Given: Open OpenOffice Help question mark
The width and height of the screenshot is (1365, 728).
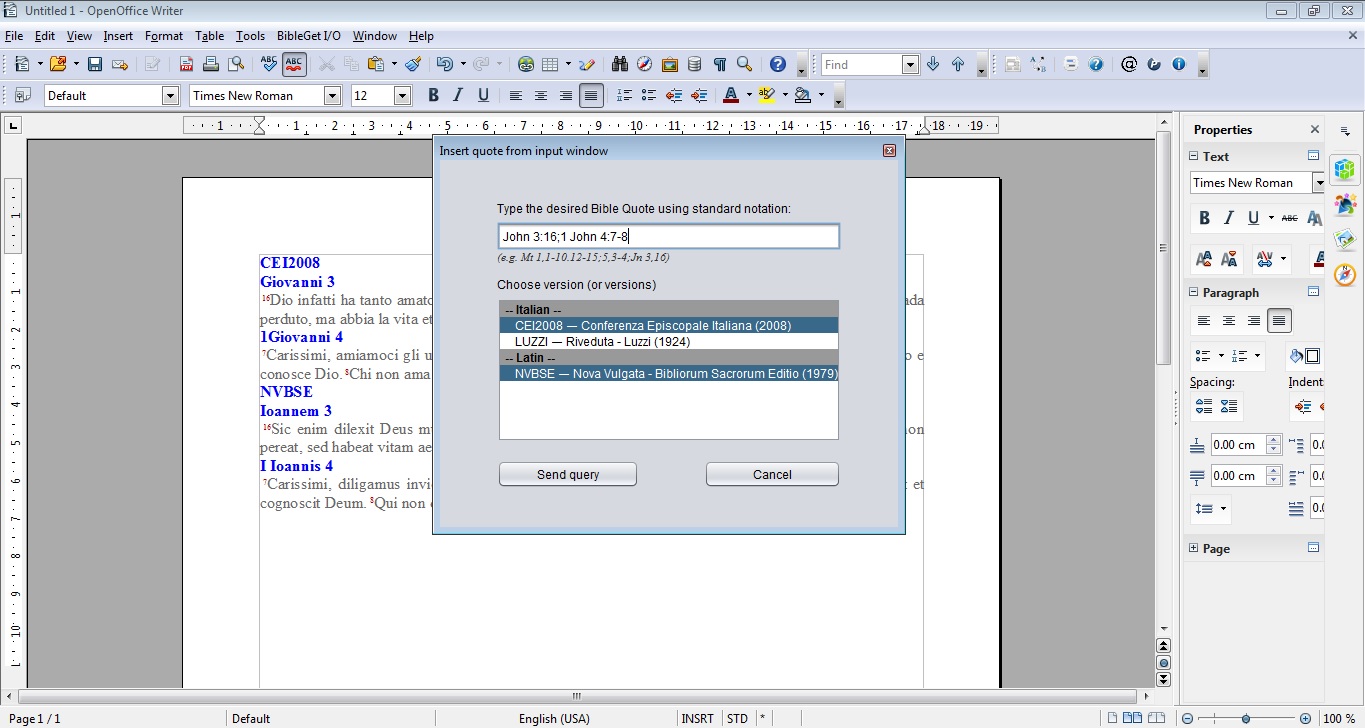Looking at the screenshot, I should point(778,64).
